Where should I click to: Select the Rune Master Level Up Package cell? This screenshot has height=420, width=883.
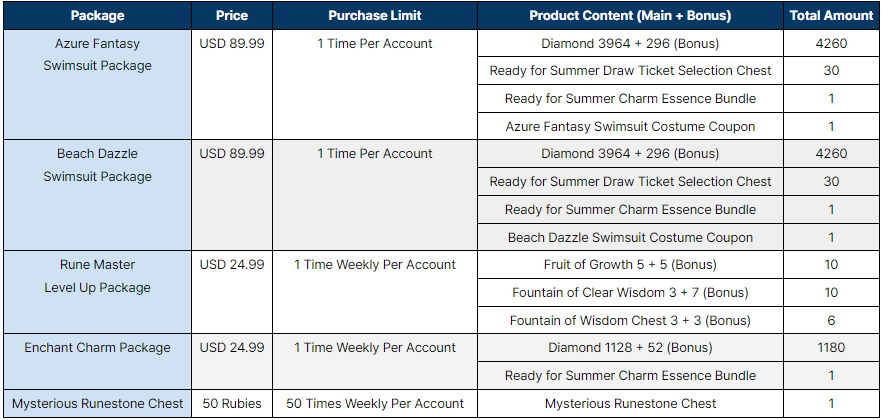(97, 292)
